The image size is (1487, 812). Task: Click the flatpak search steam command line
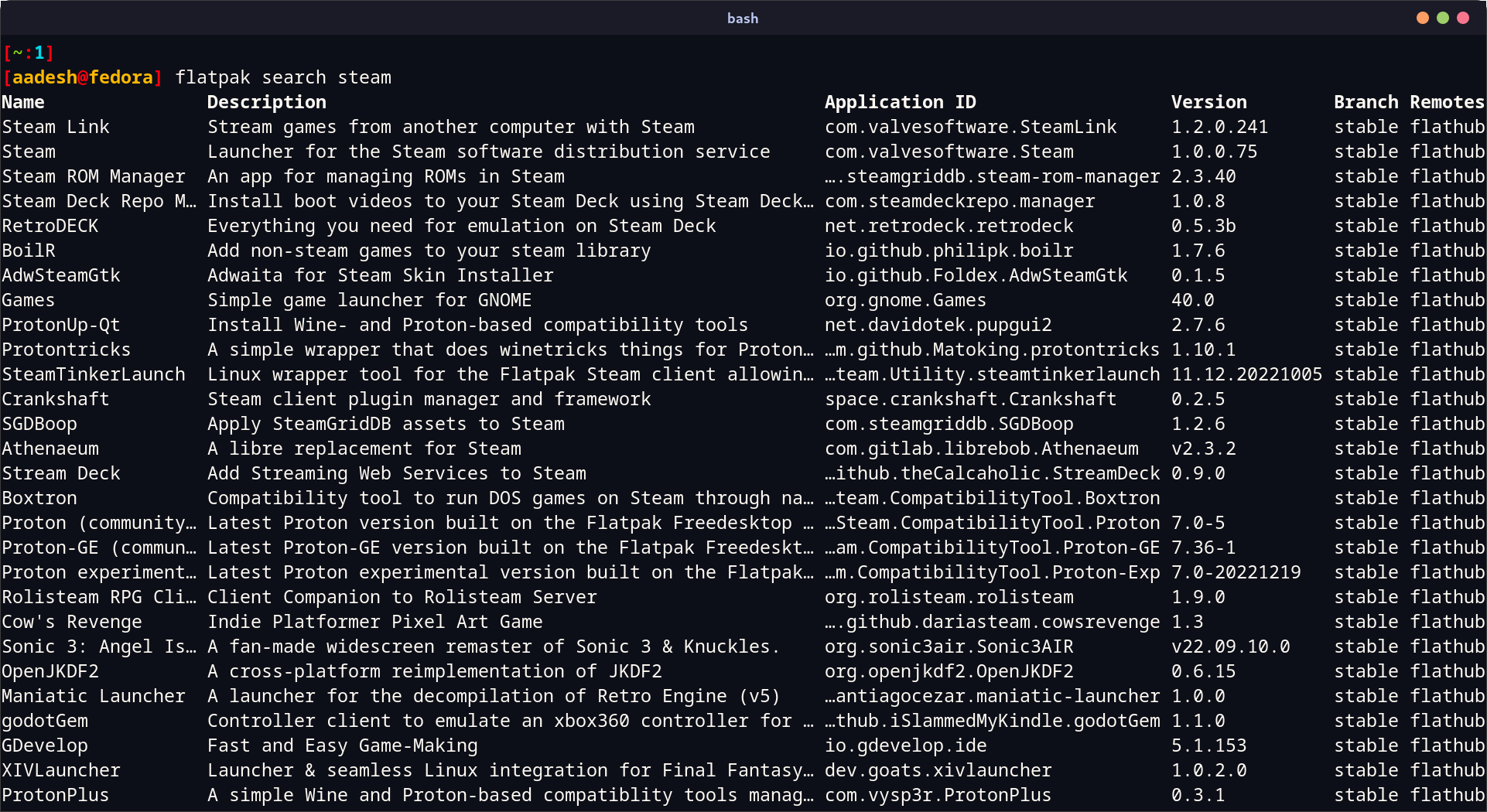pos(283,77)
